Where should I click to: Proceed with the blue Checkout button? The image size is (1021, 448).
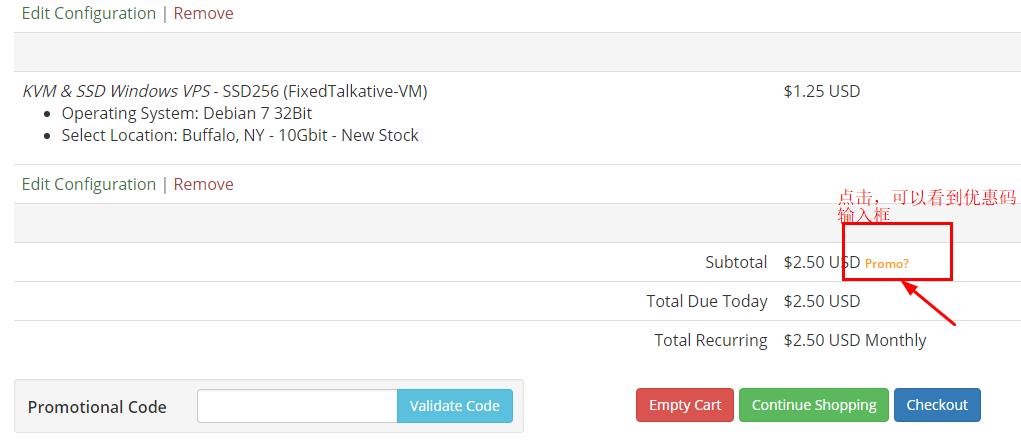(937, 405)
